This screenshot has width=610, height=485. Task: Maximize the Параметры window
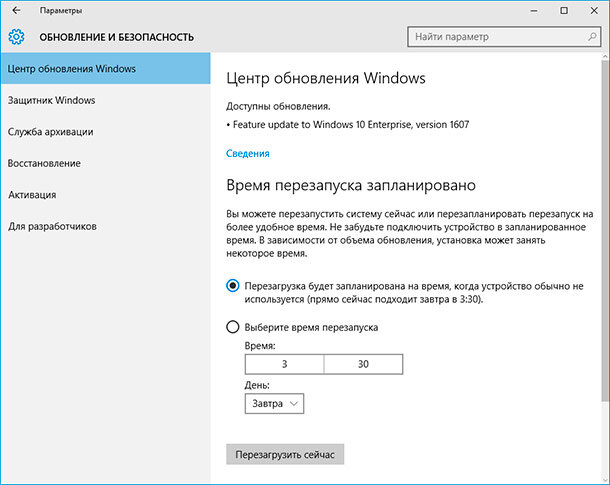tap(564, 11)
